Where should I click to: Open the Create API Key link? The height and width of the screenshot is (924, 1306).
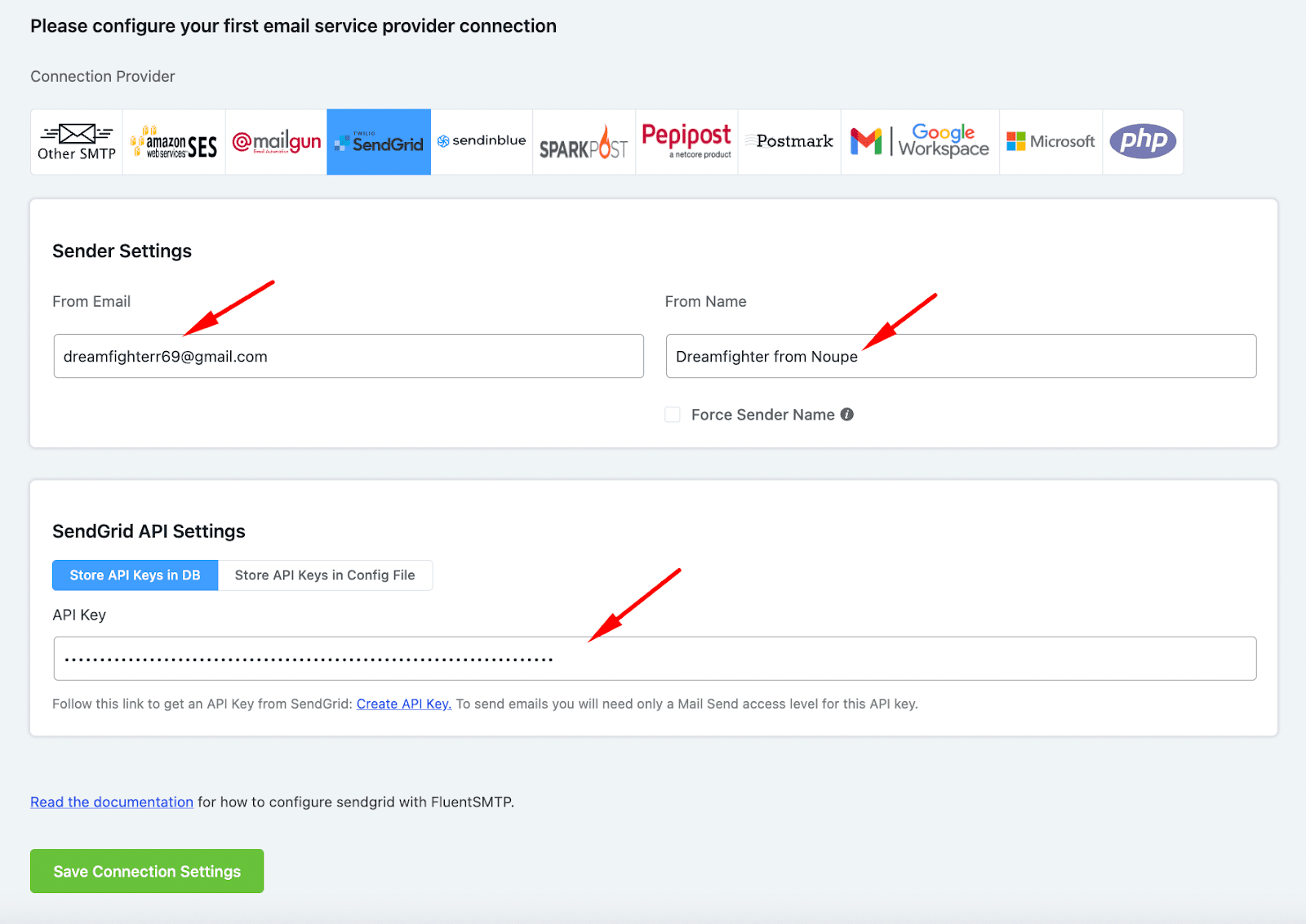tap(404, 704)
